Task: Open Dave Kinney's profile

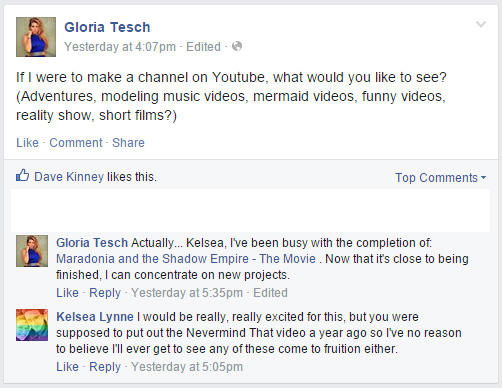Action: coord(69,177)
